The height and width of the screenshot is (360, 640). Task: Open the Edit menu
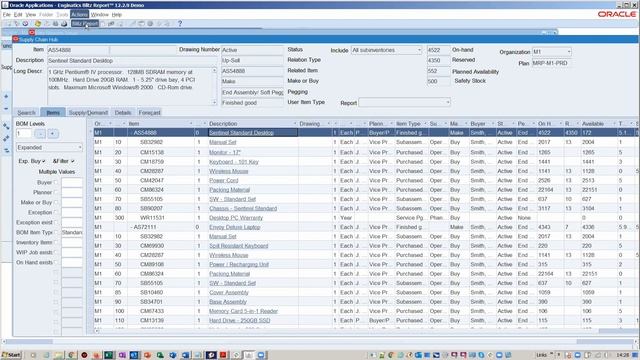click(18, 14)
